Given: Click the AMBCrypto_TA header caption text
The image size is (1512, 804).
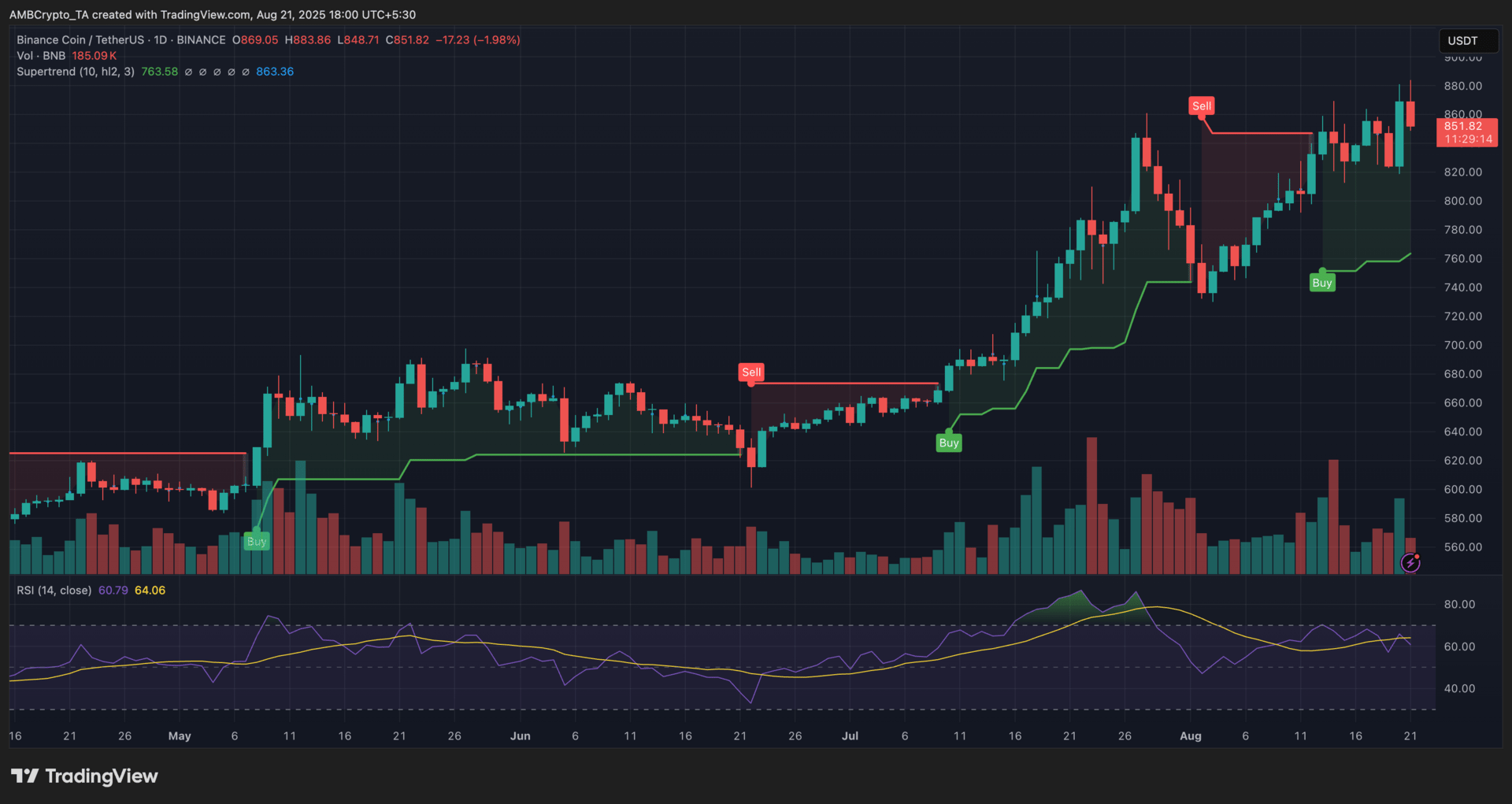Looking at the screenshot, I should 213,15.
